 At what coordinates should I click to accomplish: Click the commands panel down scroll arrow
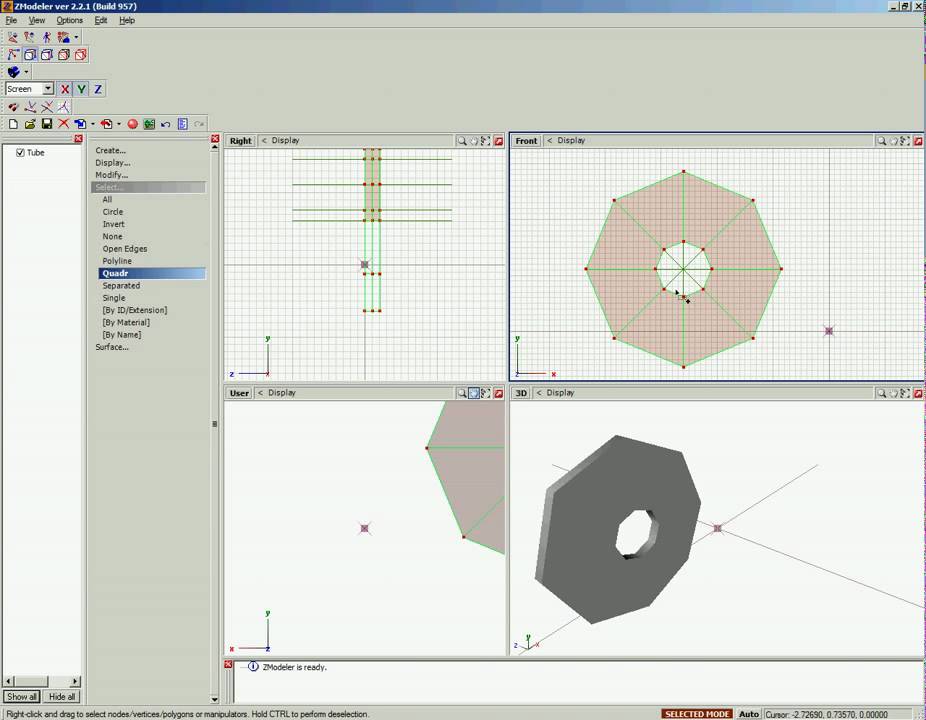[214, 699]
